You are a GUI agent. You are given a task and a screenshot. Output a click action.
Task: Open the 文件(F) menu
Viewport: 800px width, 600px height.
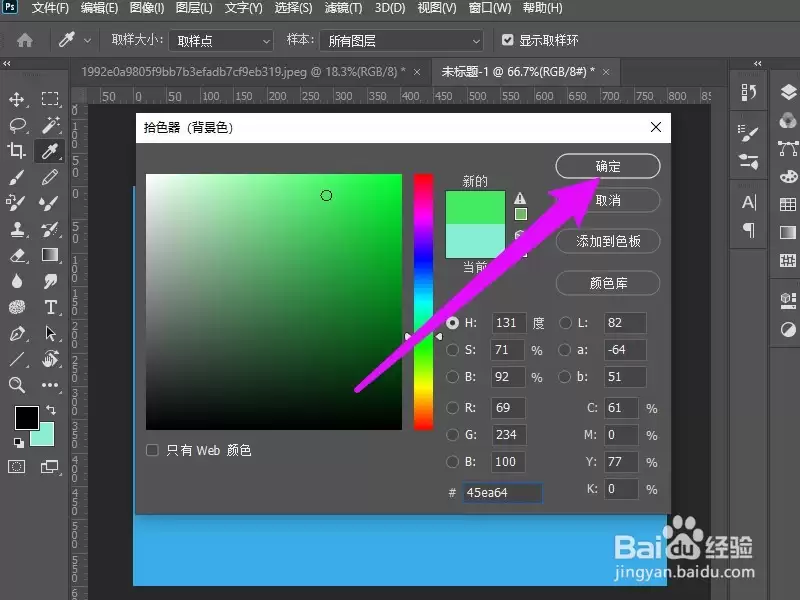(x=49, y=8)
